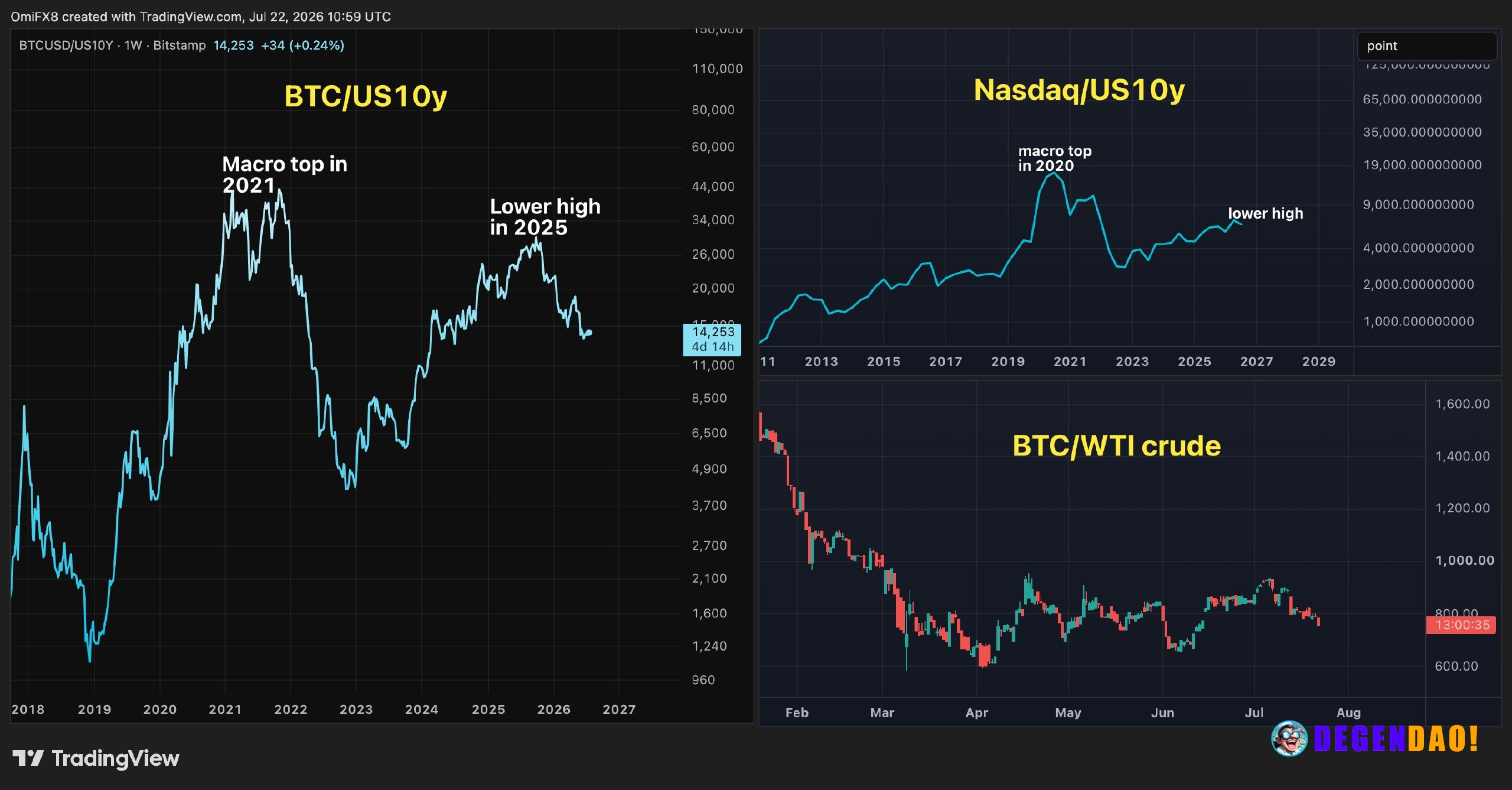1512x790 pixels.
Task: Click the 65,000.000000000 Nasdaq scale label
Action: [1422, 99]
